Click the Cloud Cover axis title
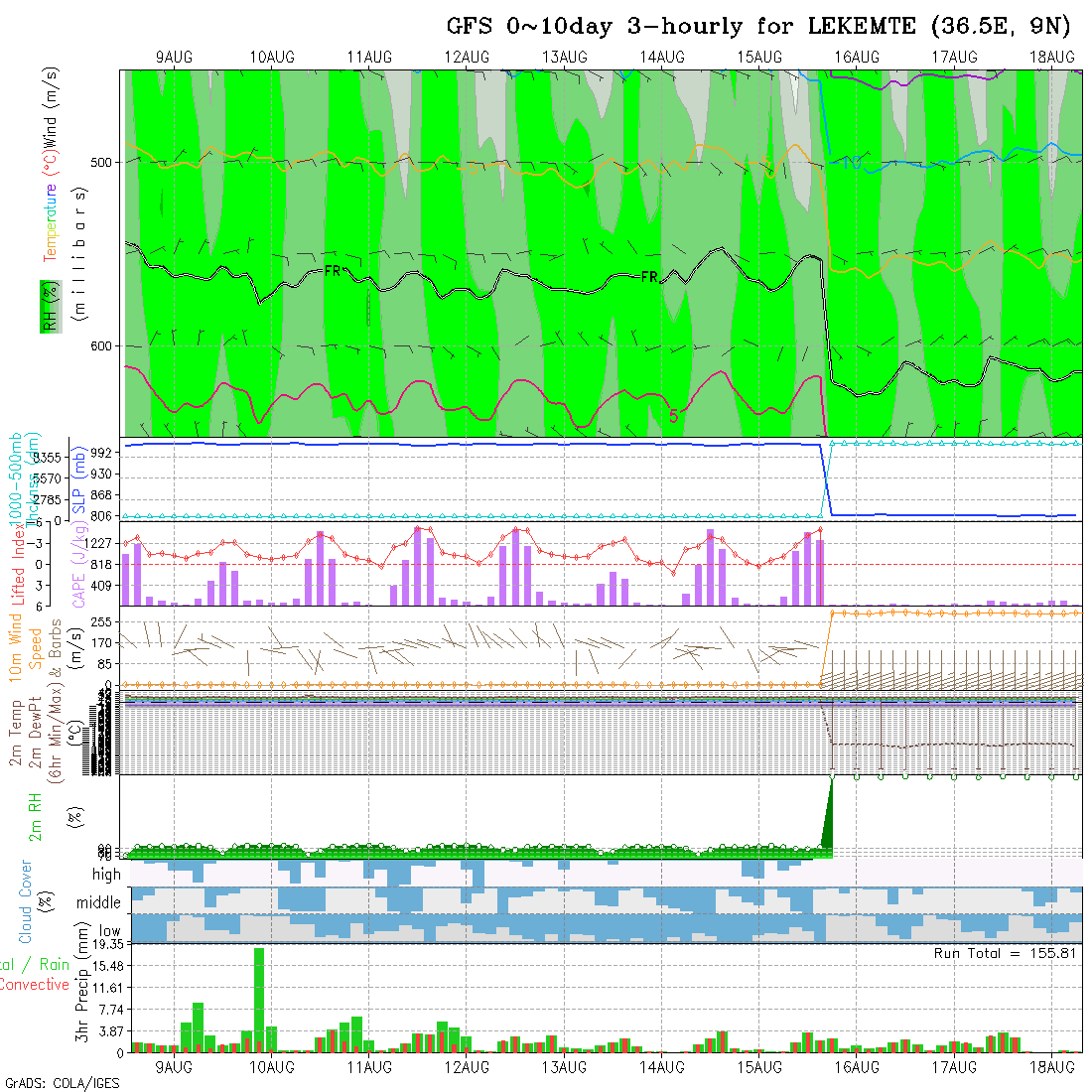Viewport: 1092px width, 1092px height. click(26, 901)
